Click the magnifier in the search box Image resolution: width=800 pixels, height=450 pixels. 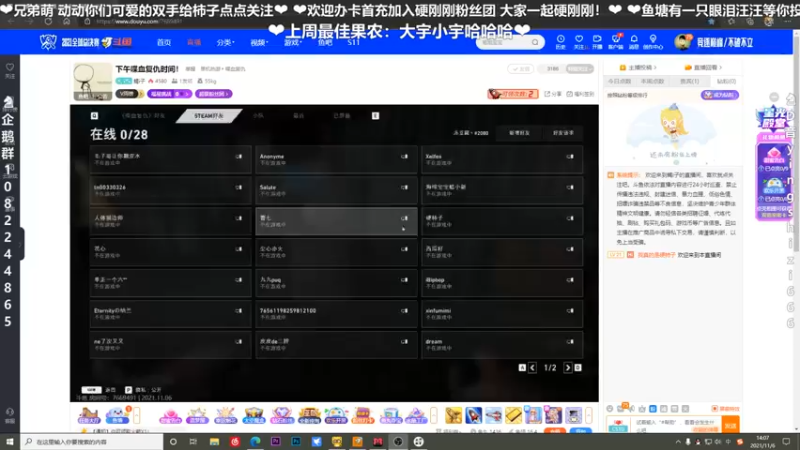point(535,42)
